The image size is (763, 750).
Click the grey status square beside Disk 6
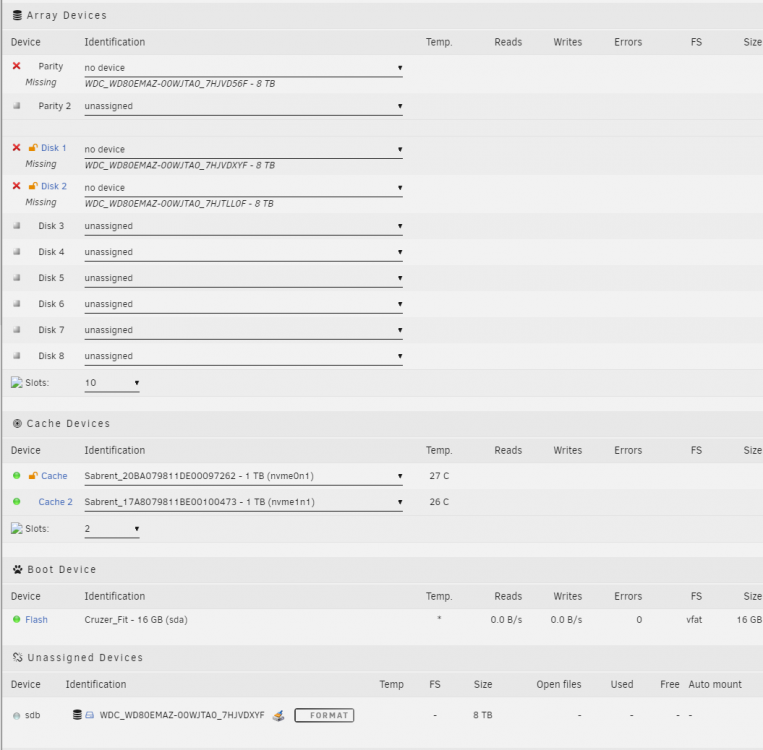[x=17, y=304]
